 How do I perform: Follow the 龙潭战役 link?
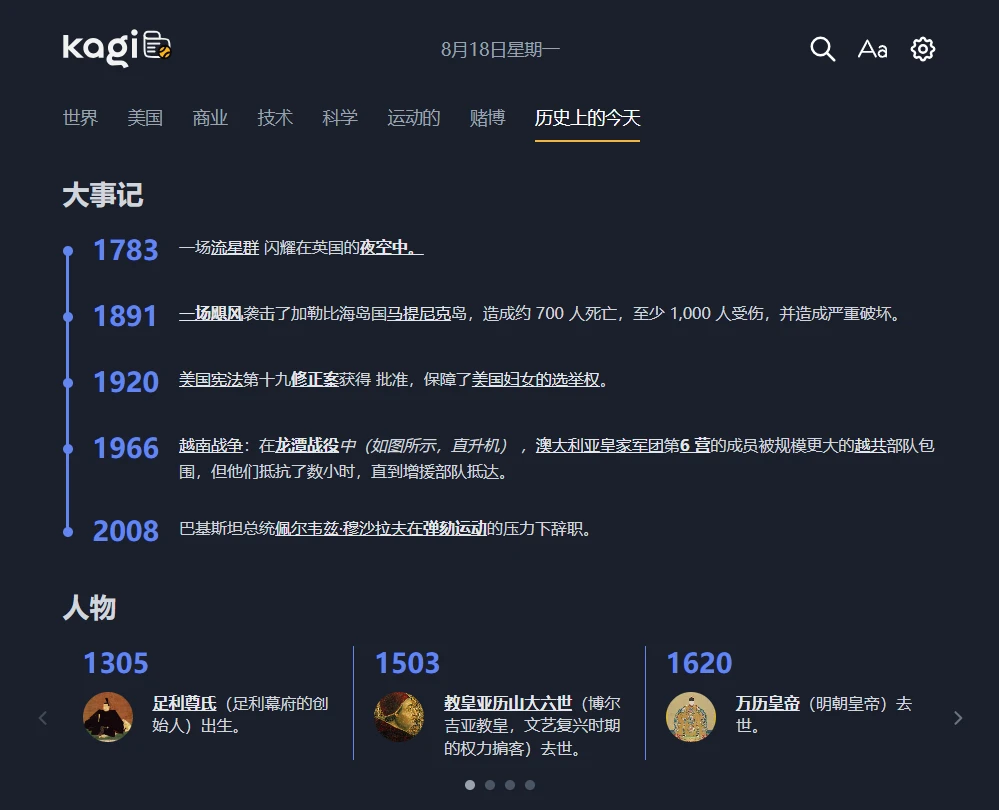pyautogui.click(x=307, y=446)
